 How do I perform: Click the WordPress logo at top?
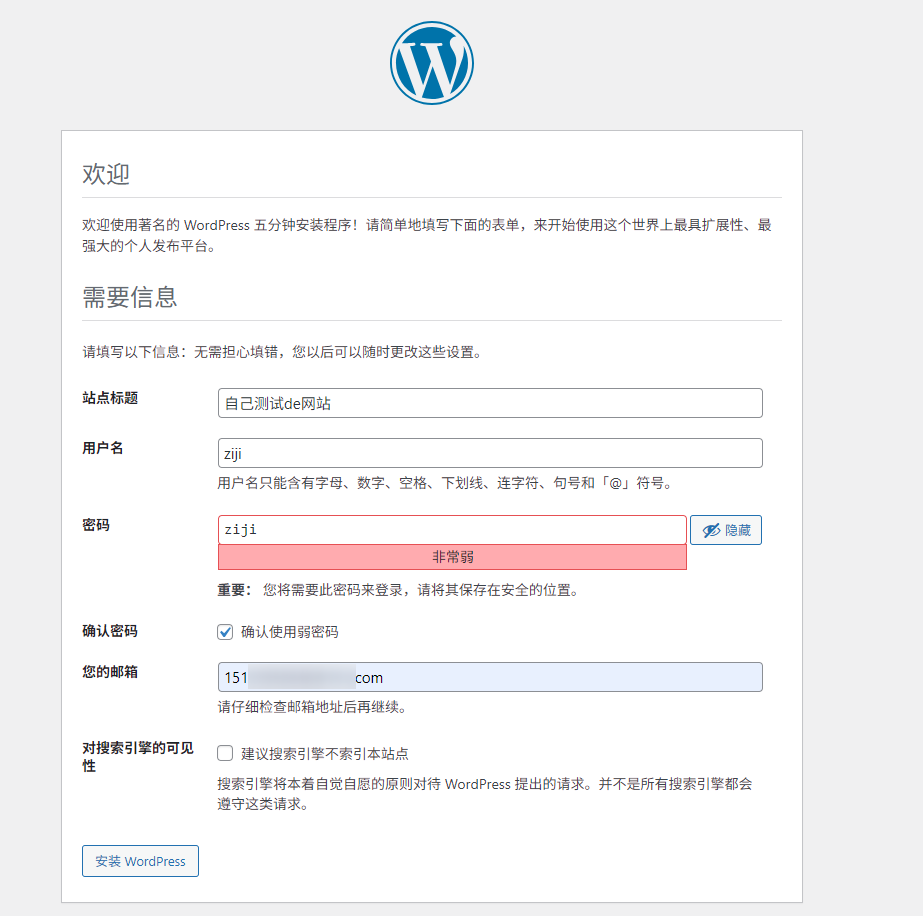click(431, 63)
